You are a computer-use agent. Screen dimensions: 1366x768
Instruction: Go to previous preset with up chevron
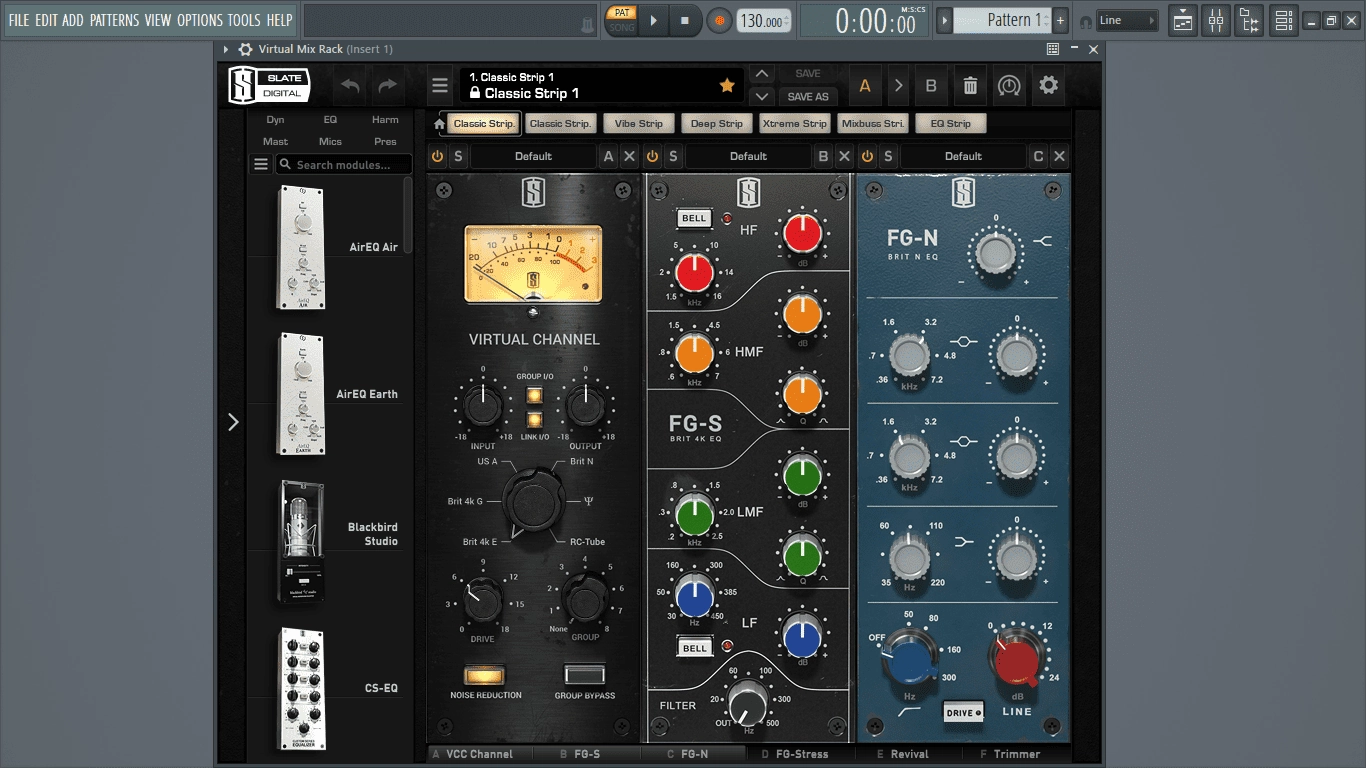coord(762,74)
